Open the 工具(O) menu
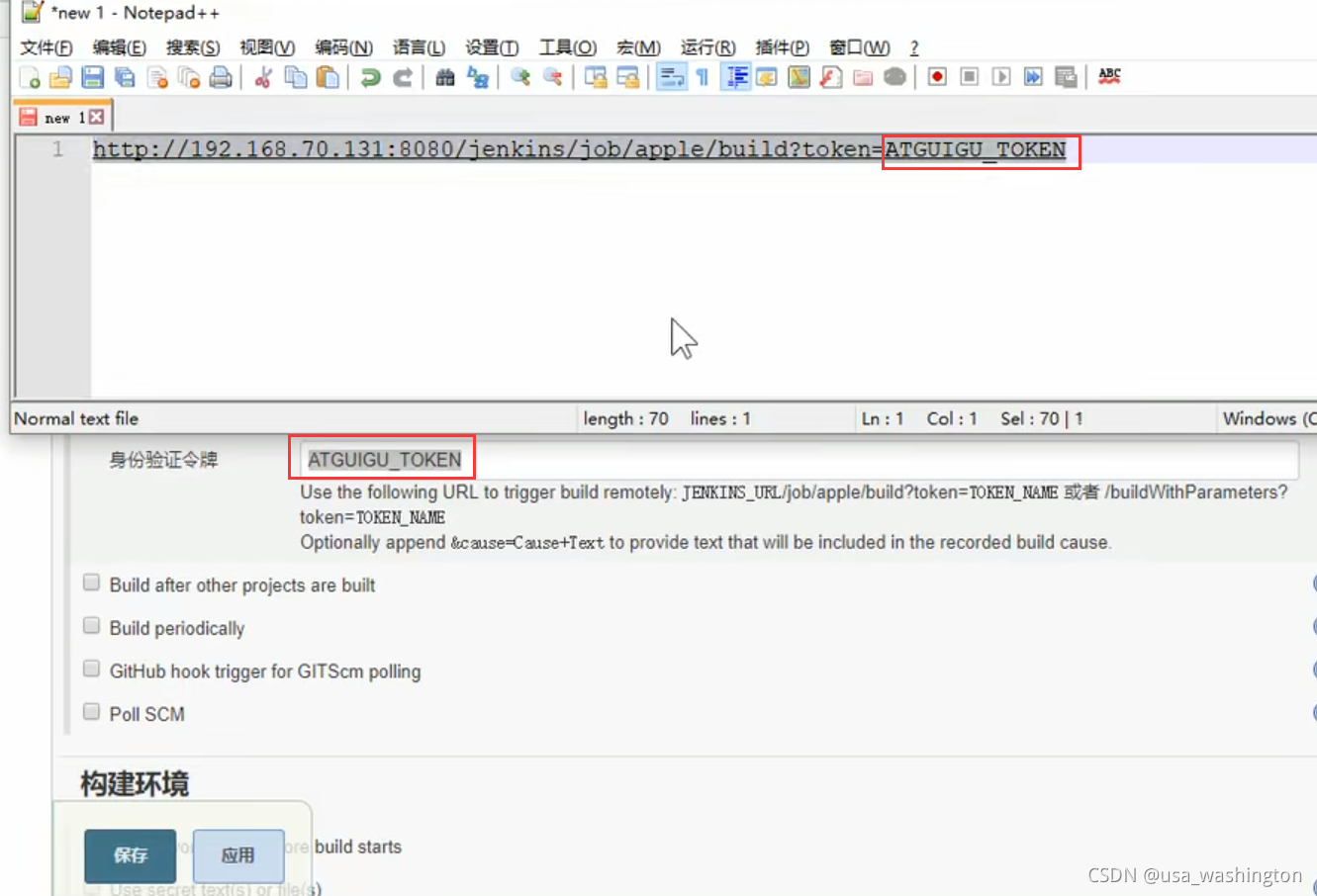 [567, 47]
